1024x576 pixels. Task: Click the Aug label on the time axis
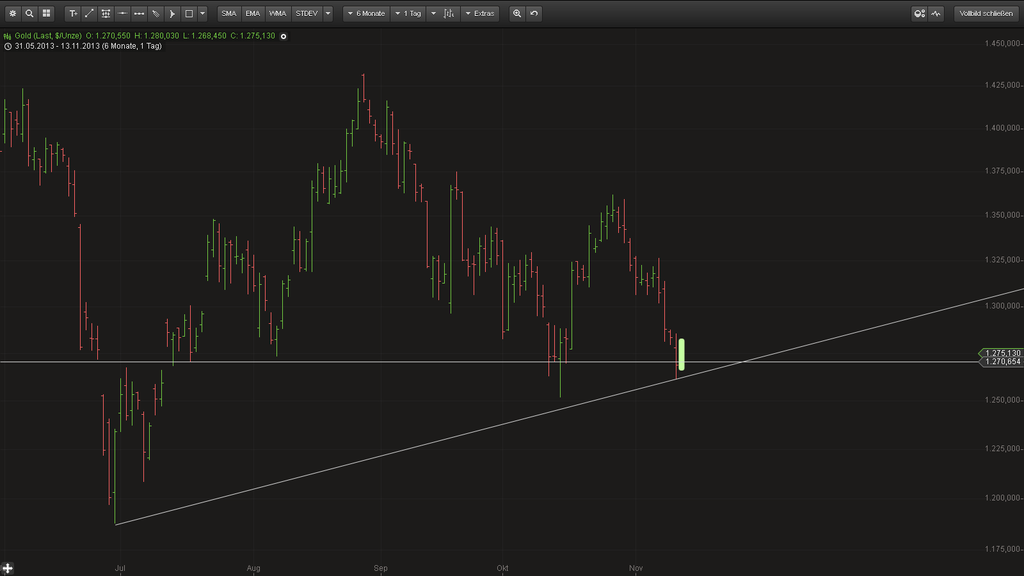pyautogui.click(x=253, y=568)
